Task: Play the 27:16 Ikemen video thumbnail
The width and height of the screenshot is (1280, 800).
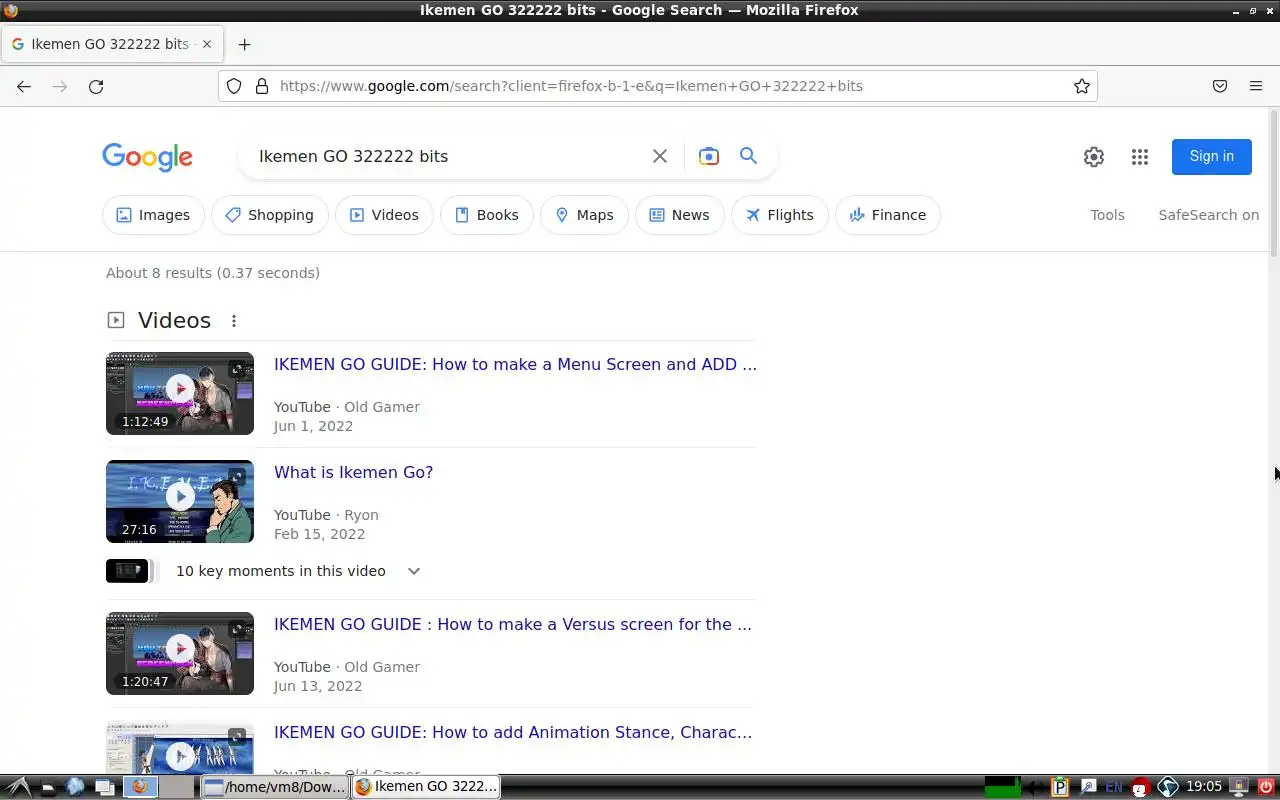Action: [x=180, y=501]
